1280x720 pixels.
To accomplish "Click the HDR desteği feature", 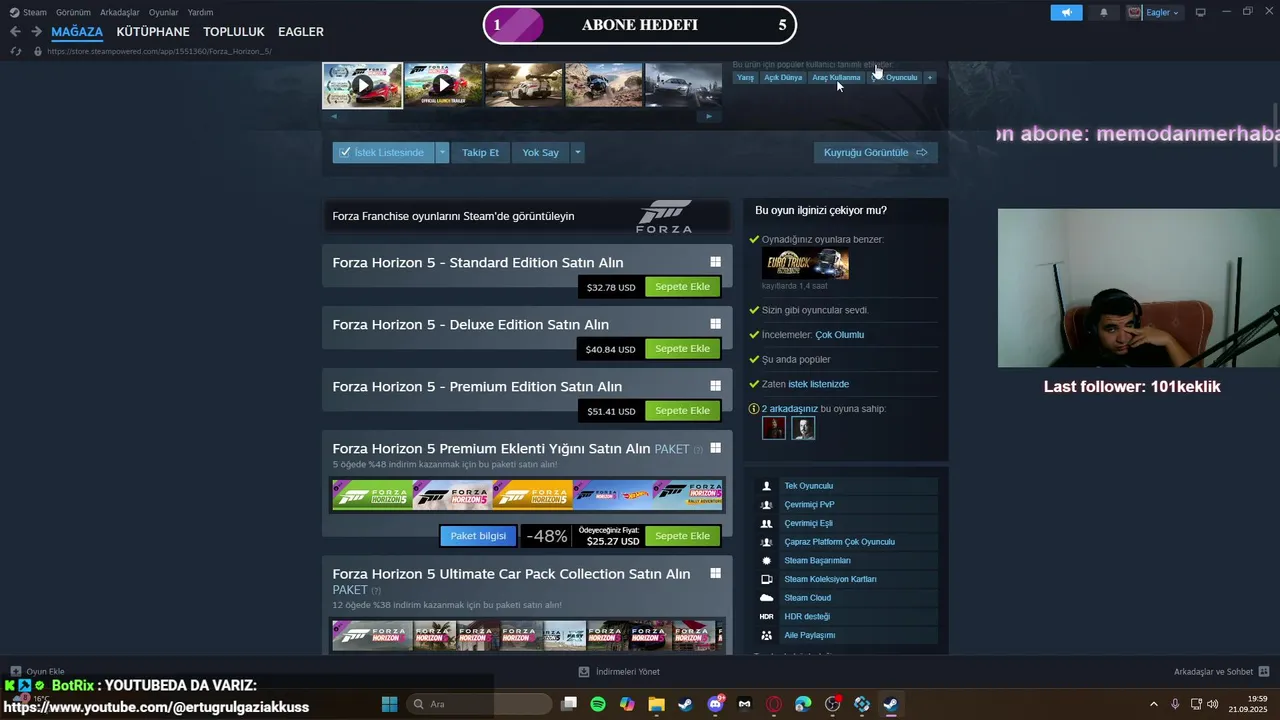I will coord(846,616).
